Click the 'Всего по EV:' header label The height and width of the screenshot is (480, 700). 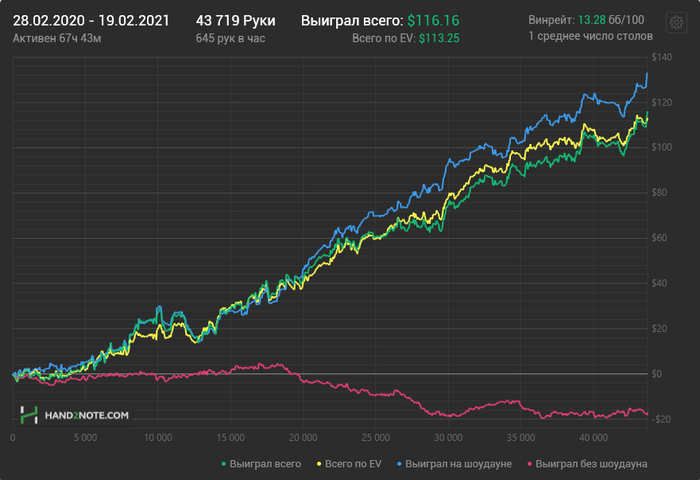coord(383,38)
